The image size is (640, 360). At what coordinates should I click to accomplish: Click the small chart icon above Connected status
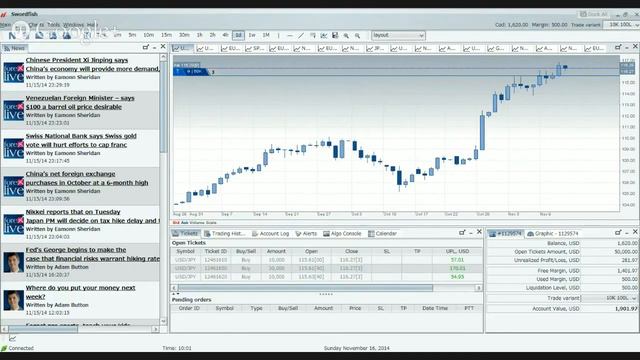[x=12, y=338]
